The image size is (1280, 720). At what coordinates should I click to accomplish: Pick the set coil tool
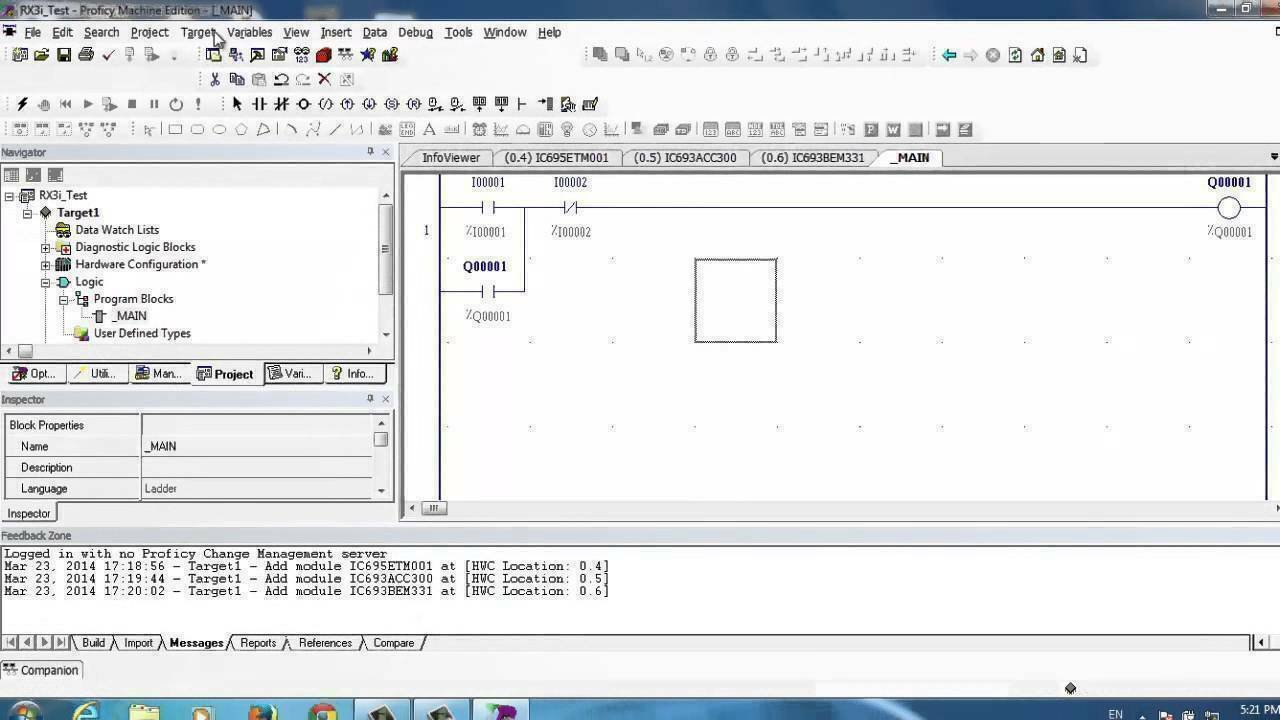click(390, 103)
